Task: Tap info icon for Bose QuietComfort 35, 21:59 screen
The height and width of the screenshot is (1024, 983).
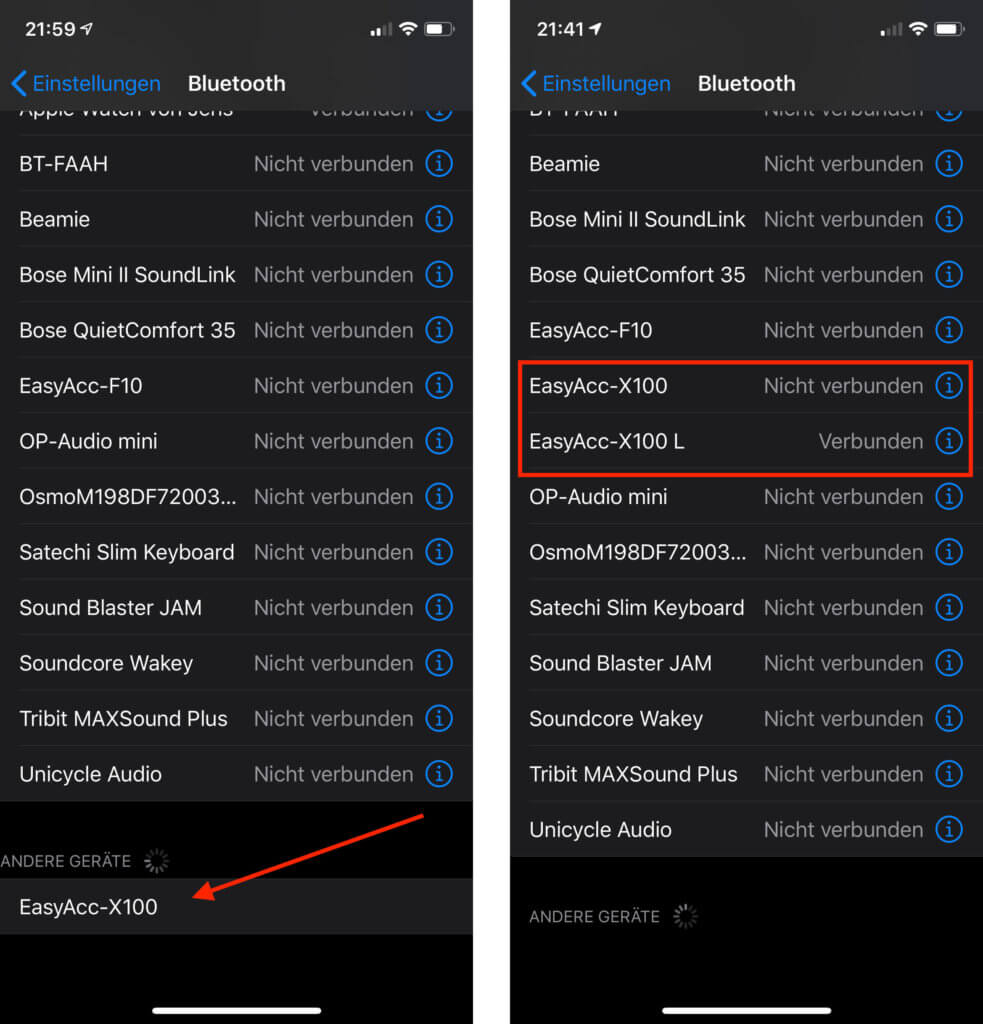Action: (x=439, y=330)
